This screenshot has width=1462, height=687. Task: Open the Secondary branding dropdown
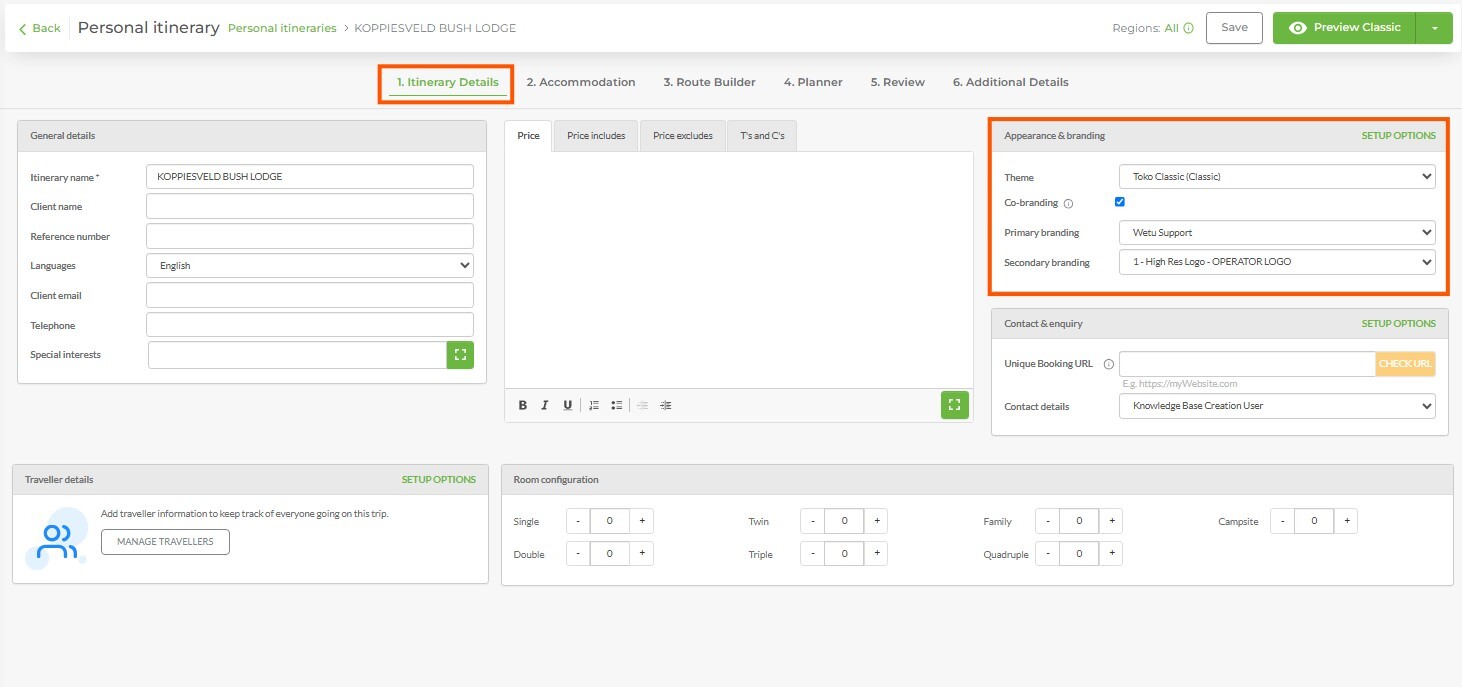[1277, 262]
